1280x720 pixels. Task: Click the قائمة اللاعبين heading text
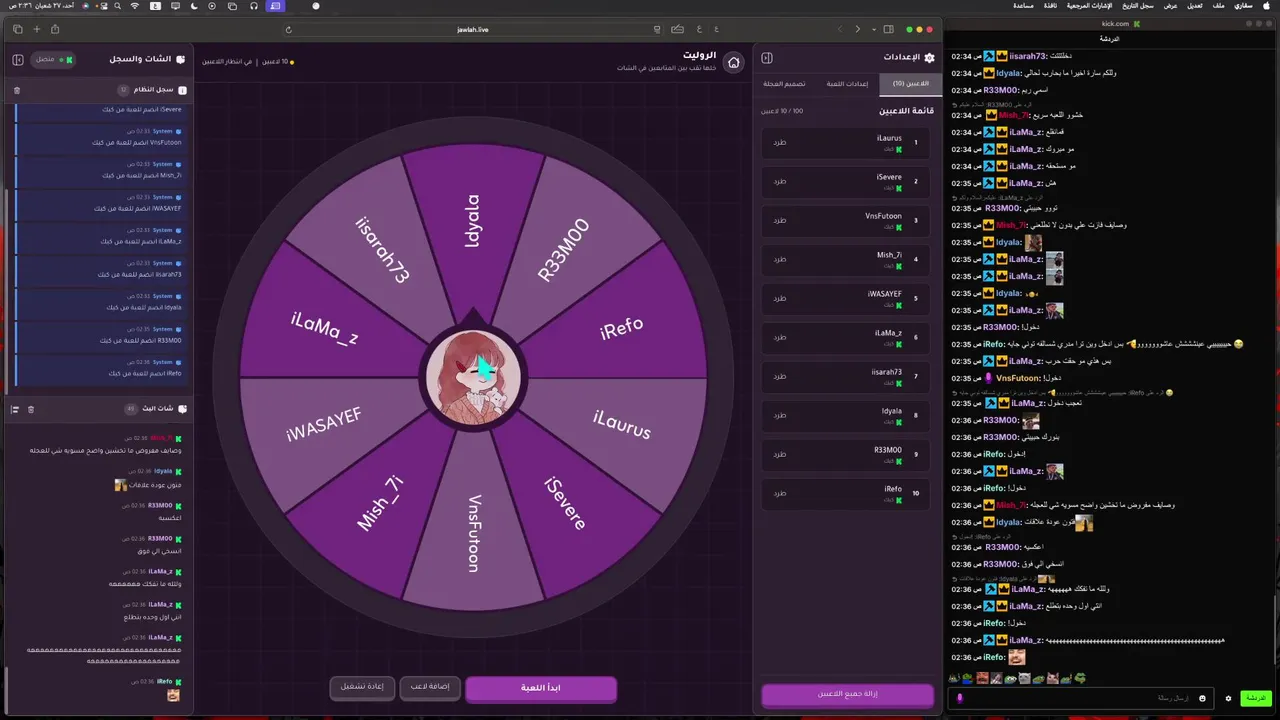(x=906, y=111)
